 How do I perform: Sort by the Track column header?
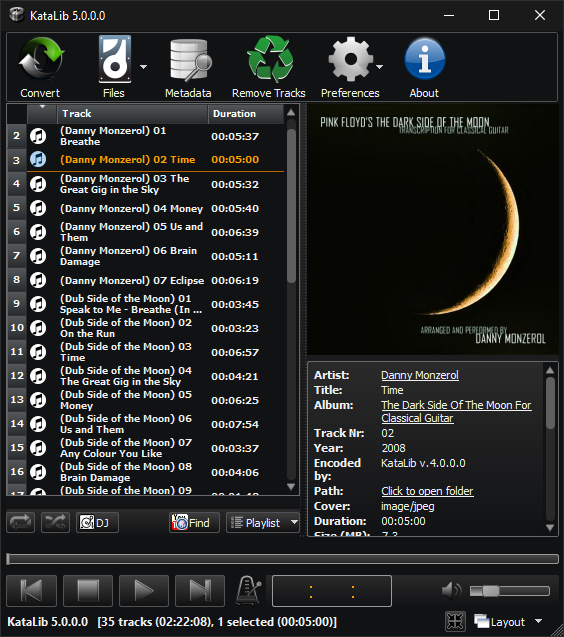click(x=132, y=114)
